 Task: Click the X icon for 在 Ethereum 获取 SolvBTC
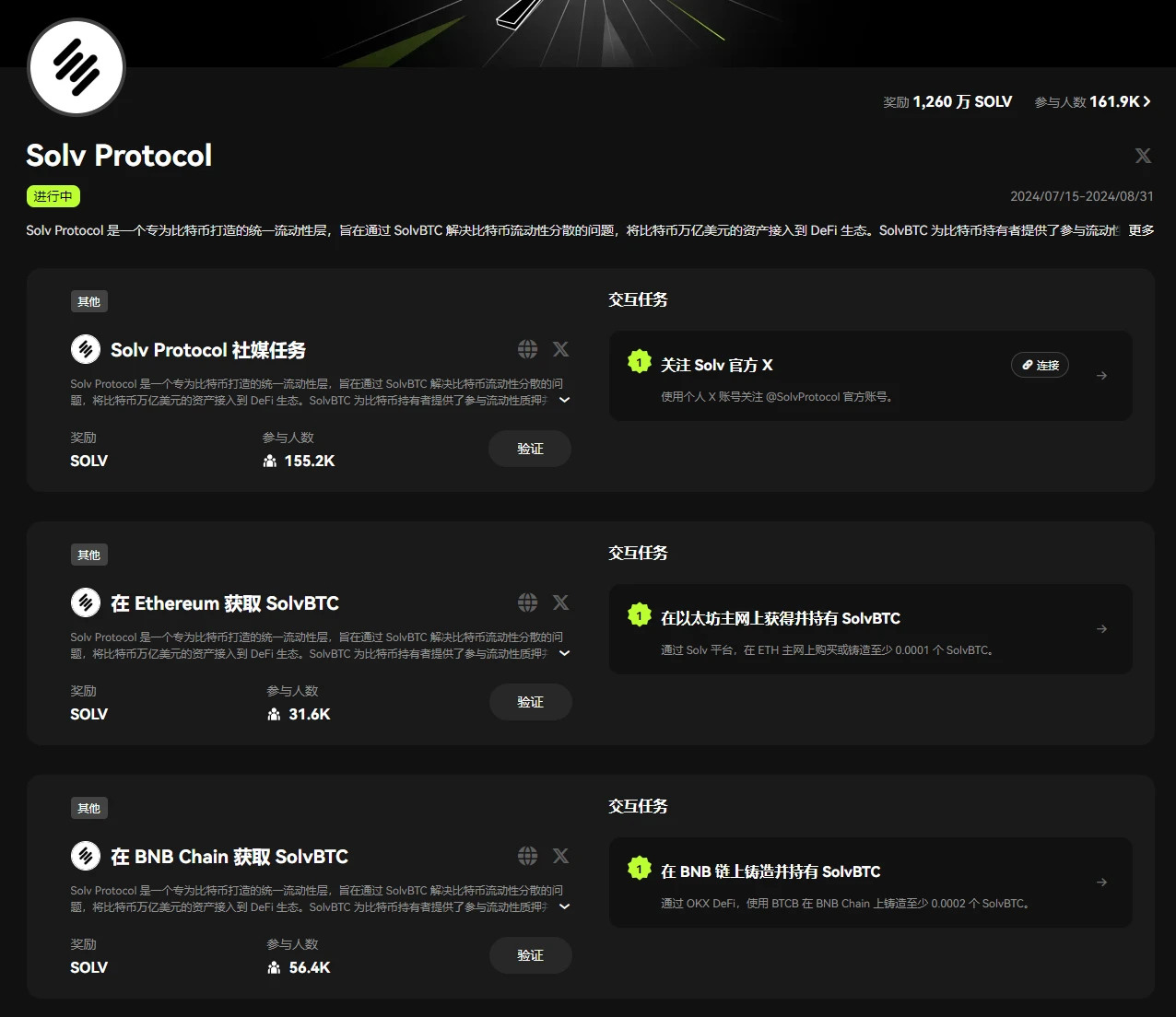[560, 602]
